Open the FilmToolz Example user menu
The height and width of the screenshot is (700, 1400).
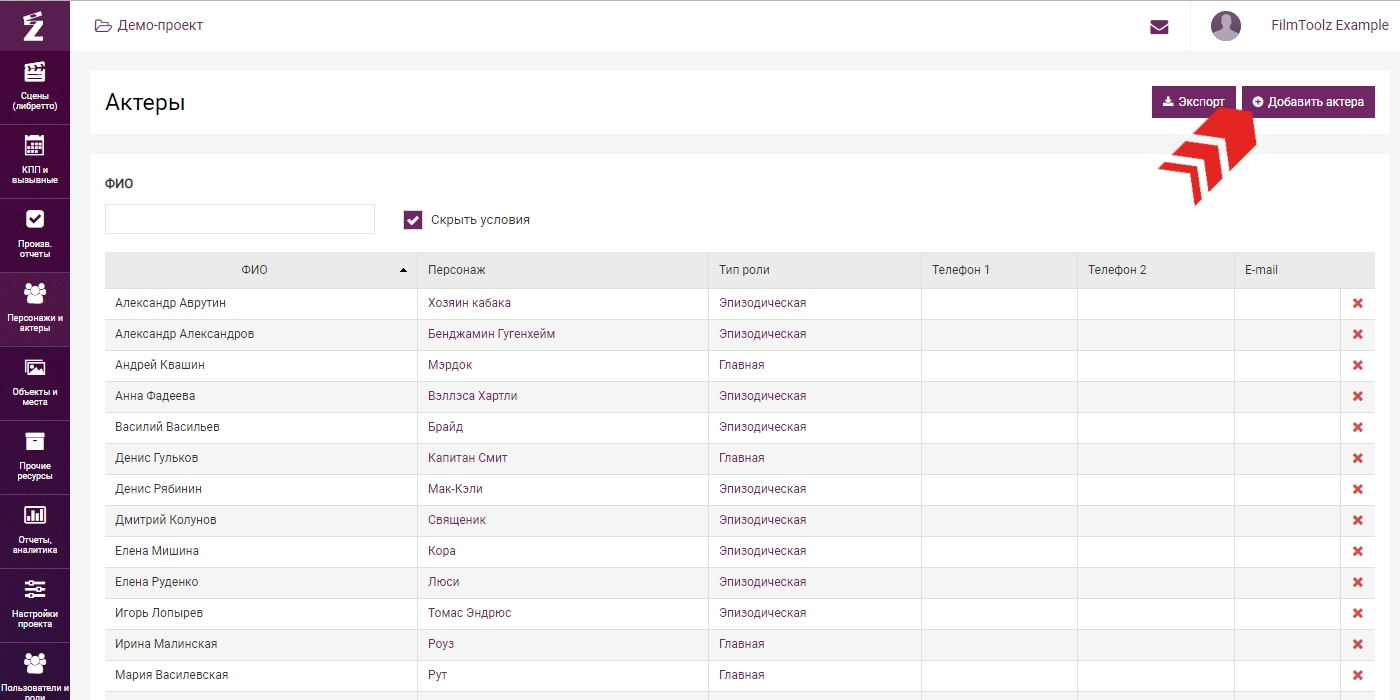(1329, 25)
